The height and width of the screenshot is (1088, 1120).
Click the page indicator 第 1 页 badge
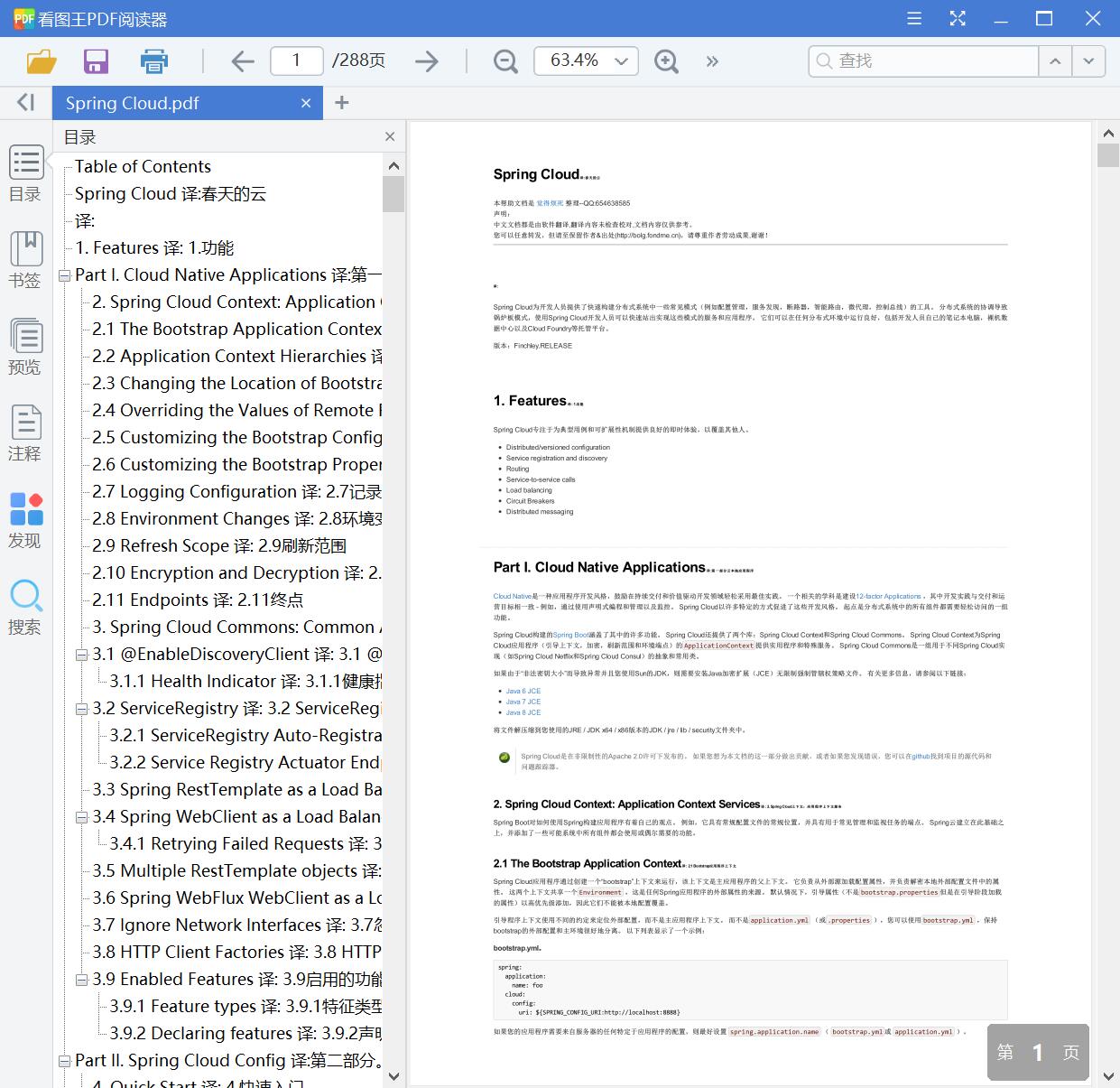1038,1052
